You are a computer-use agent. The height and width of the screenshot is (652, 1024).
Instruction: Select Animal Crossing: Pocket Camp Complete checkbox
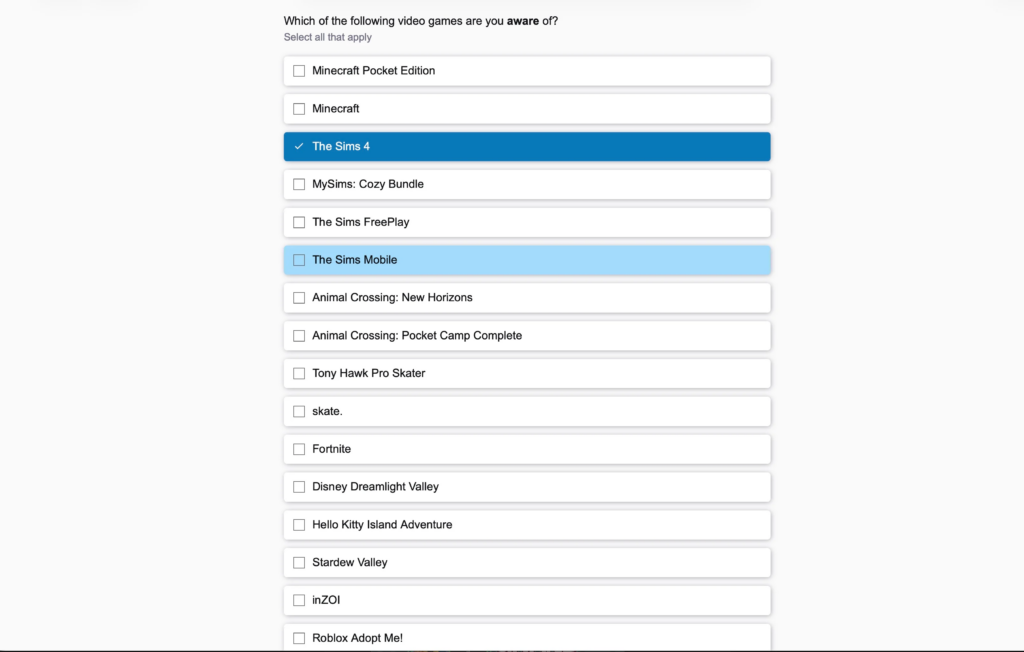click(x=299, y=336)
